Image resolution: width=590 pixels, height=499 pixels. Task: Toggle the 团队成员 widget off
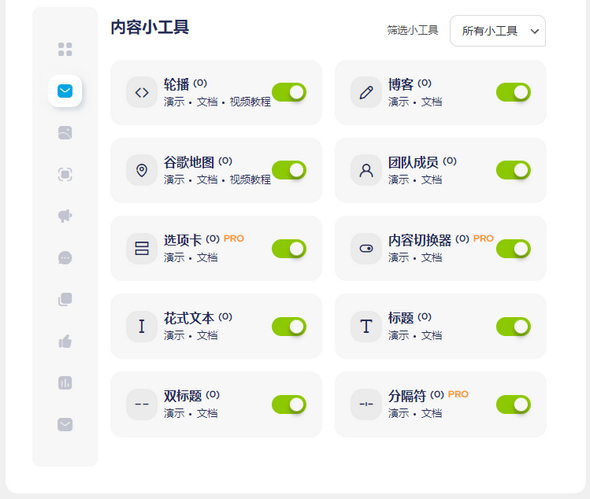(x=513, y=170)
